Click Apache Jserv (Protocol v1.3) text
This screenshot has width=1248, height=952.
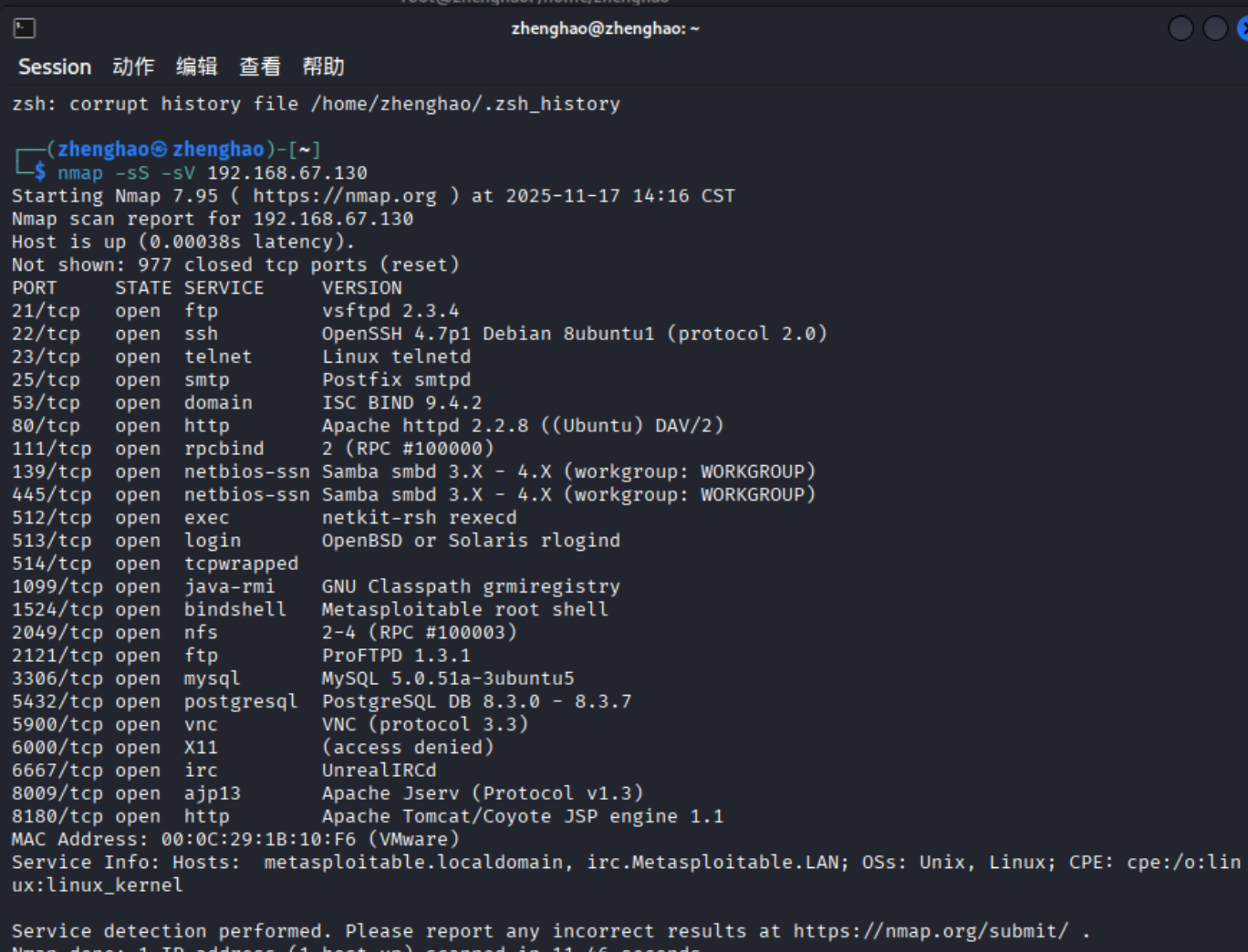click(x=483, y=793)
